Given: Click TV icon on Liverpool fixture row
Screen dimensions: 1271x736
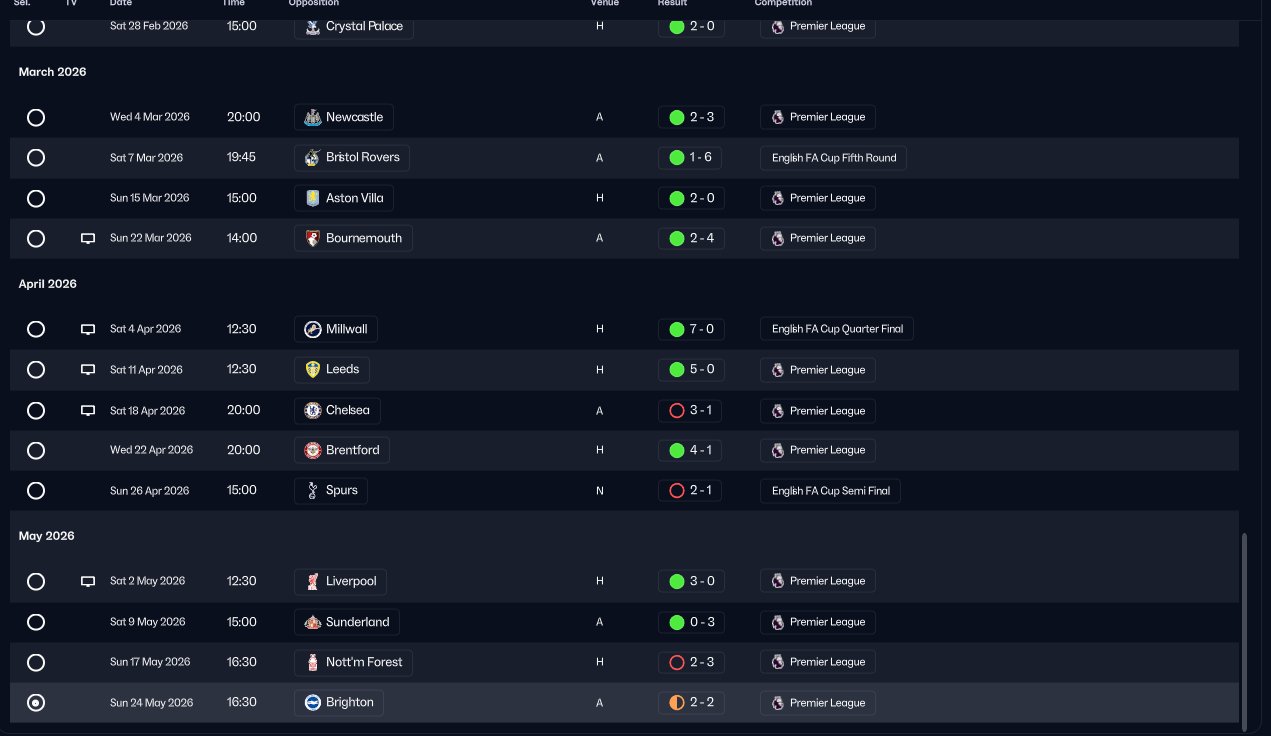Looking at the screenshot, I should (x=88, y=581).
